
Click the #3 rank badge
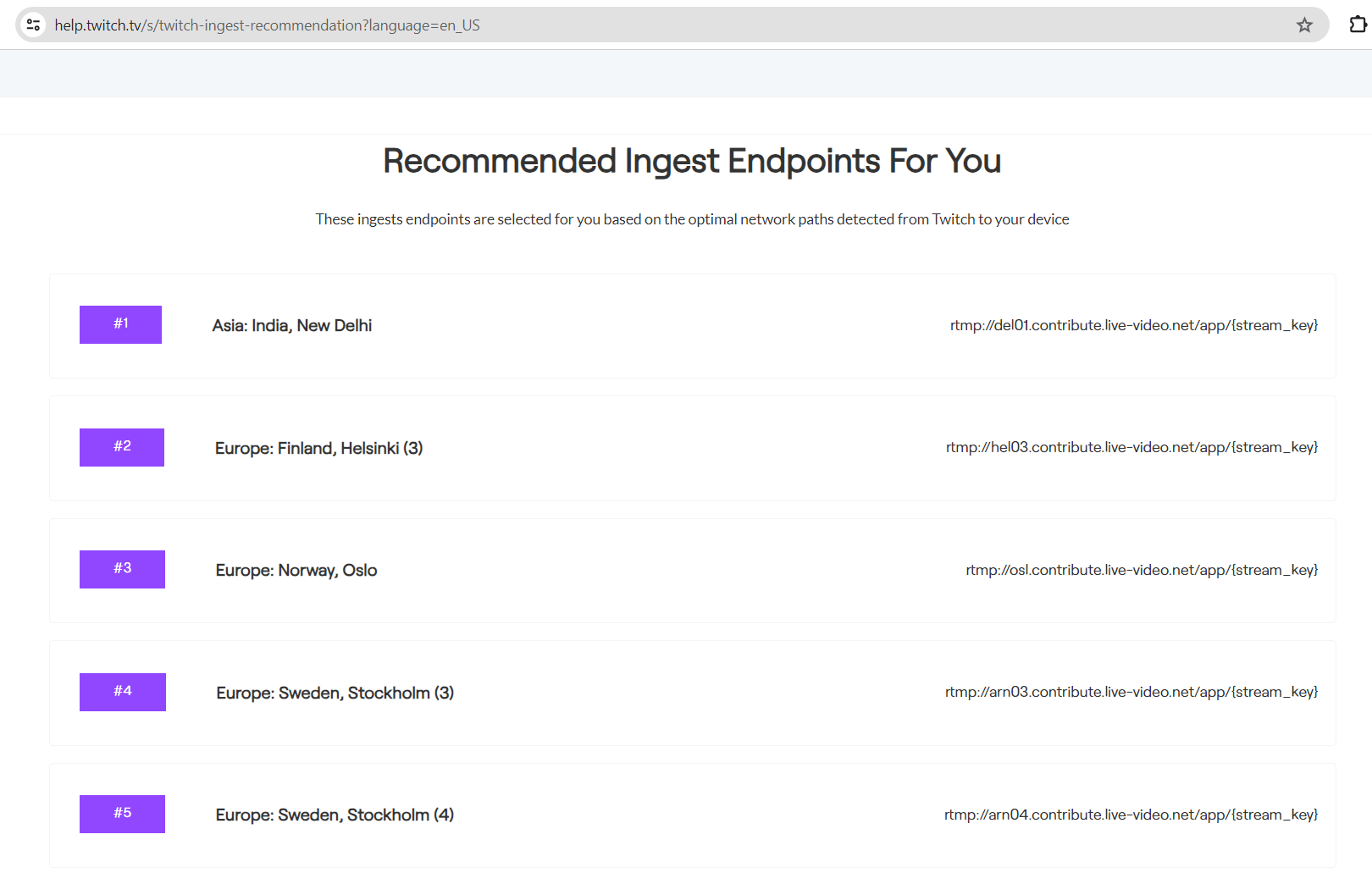(122, 569)
